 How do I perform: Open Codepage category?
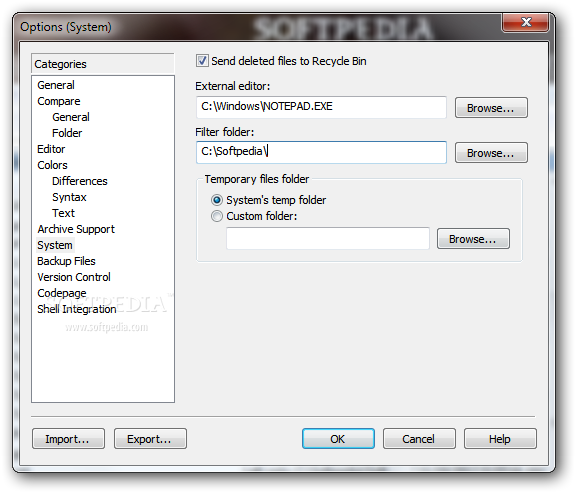pyautogui.click(x=62, y=293)
